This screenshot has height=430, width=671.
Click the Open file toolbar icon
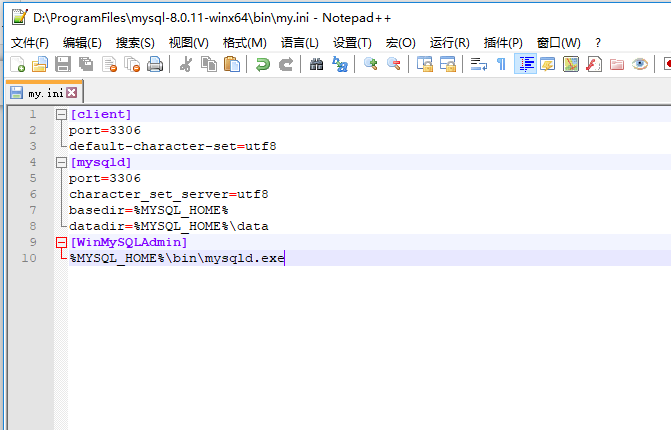point(40,65)
